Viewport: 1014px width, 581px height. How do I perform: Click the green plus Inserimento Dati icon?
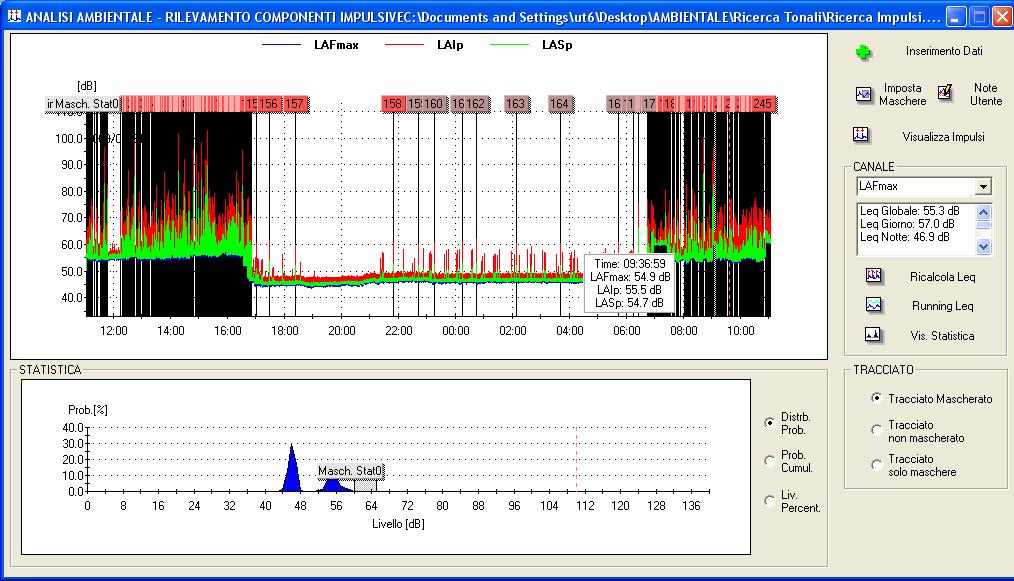863,52
